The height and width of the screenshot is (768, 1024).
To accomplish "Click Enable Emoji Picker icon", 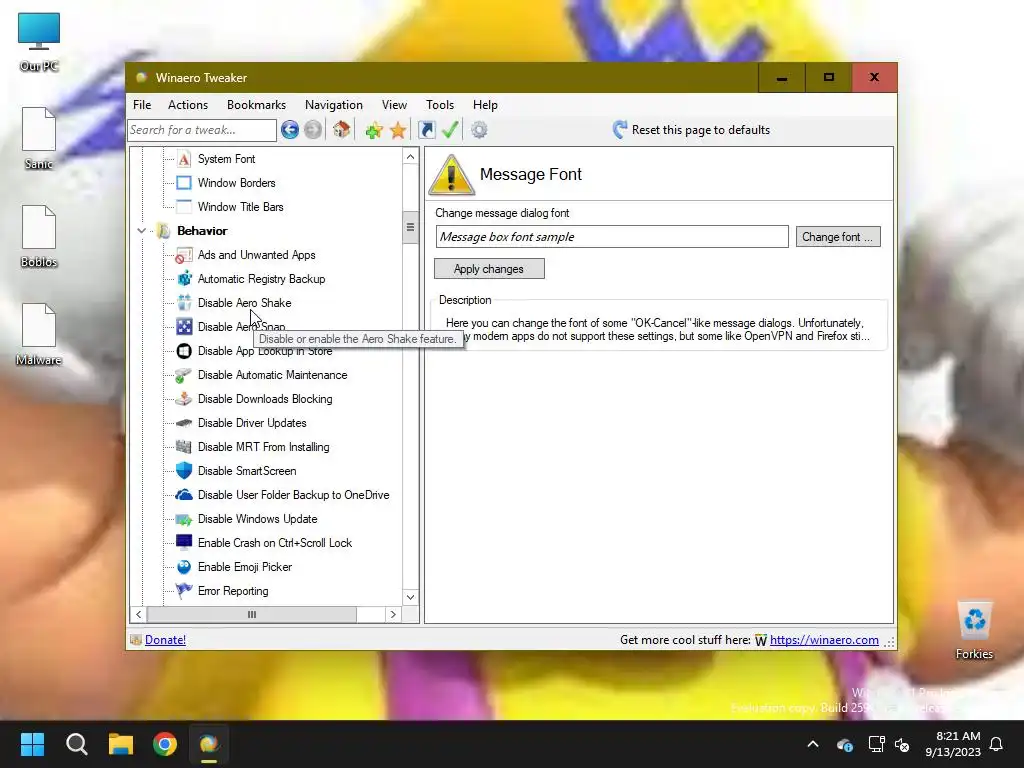I will (x=184, y=567).
